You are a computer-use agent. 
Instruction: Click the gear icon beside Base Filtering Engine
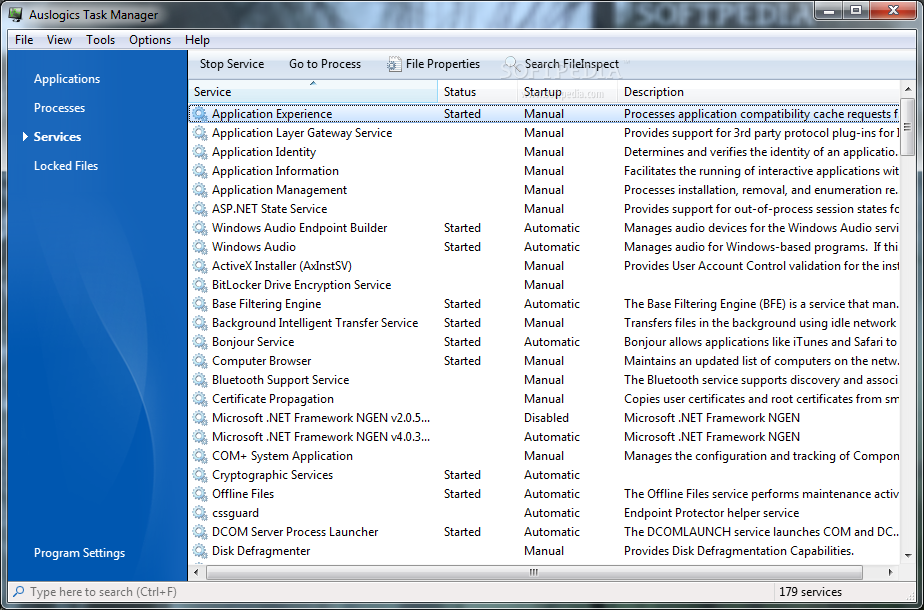click(x=200, y=304)
